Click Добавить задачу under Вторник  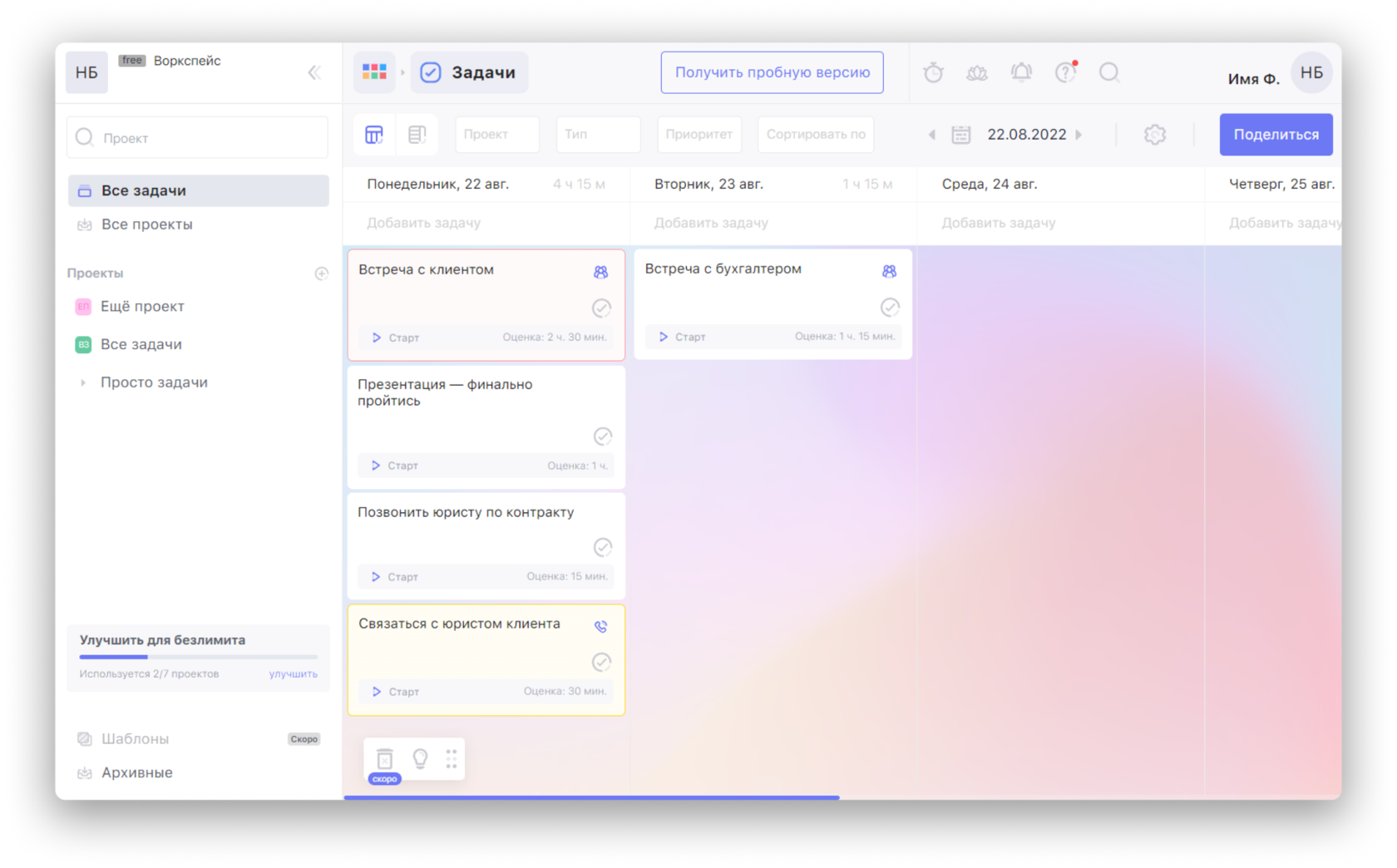click(x=711, y=223)
